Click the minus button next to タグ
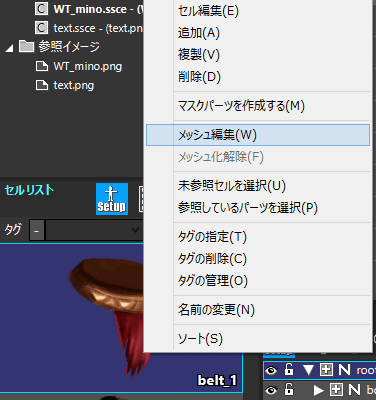Image resolution: width=376 pixels, height=400 pixels. click(37, 230)
